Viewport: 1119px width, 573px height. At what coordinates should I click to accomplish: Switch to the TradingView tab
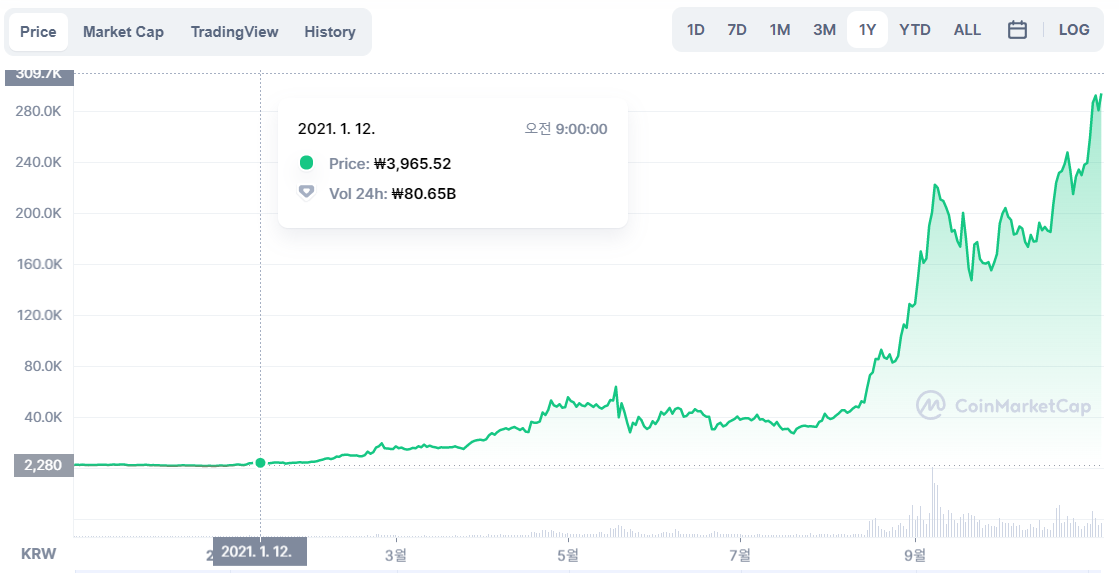click(x=234, y=31)
